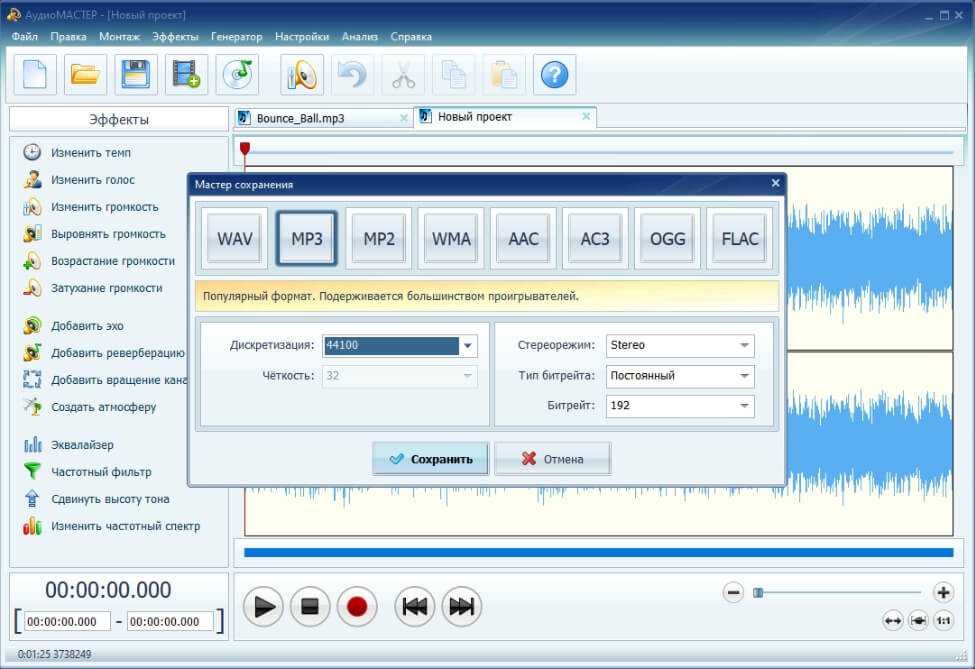This screenshot has width=975, height=669.
Task: Click the Отмена button
Action: pyautogui.click(x=552, y=459)
